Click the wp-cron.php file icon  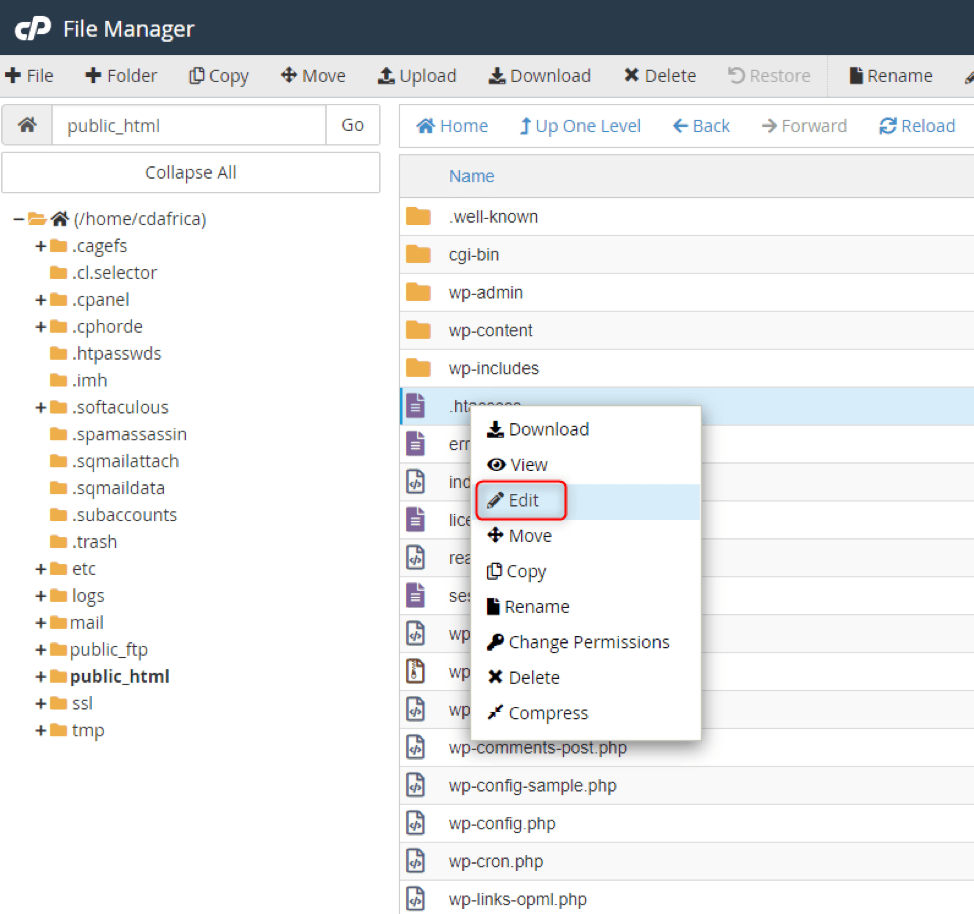pyautogui.click(x=416, y=861)
